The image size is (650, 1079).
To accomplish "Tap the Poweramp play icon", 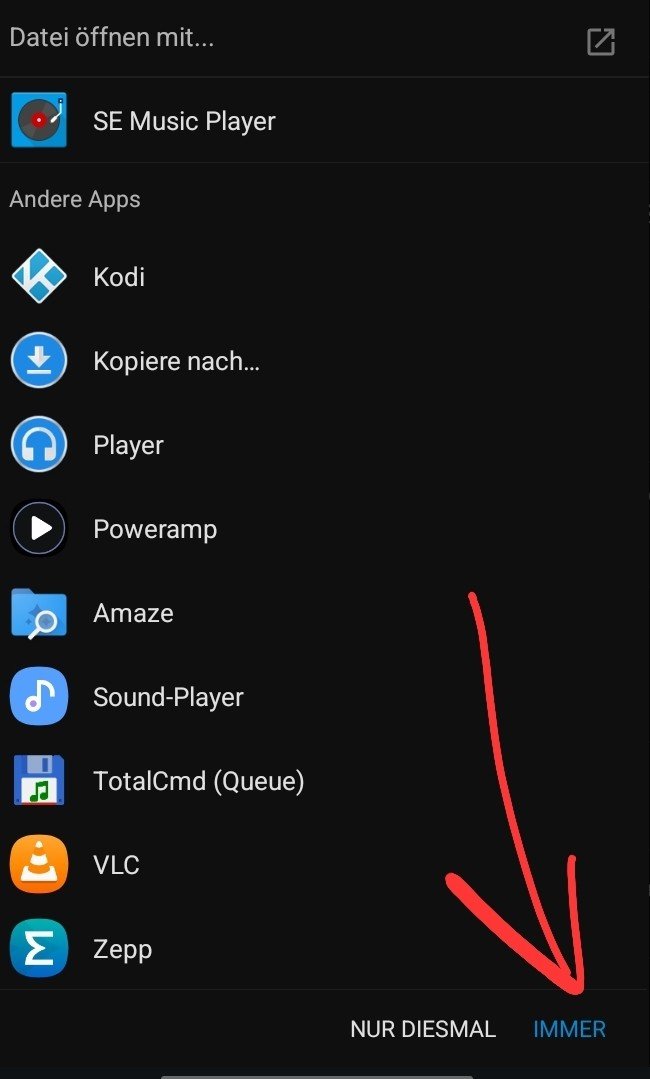I will [39, 528].
